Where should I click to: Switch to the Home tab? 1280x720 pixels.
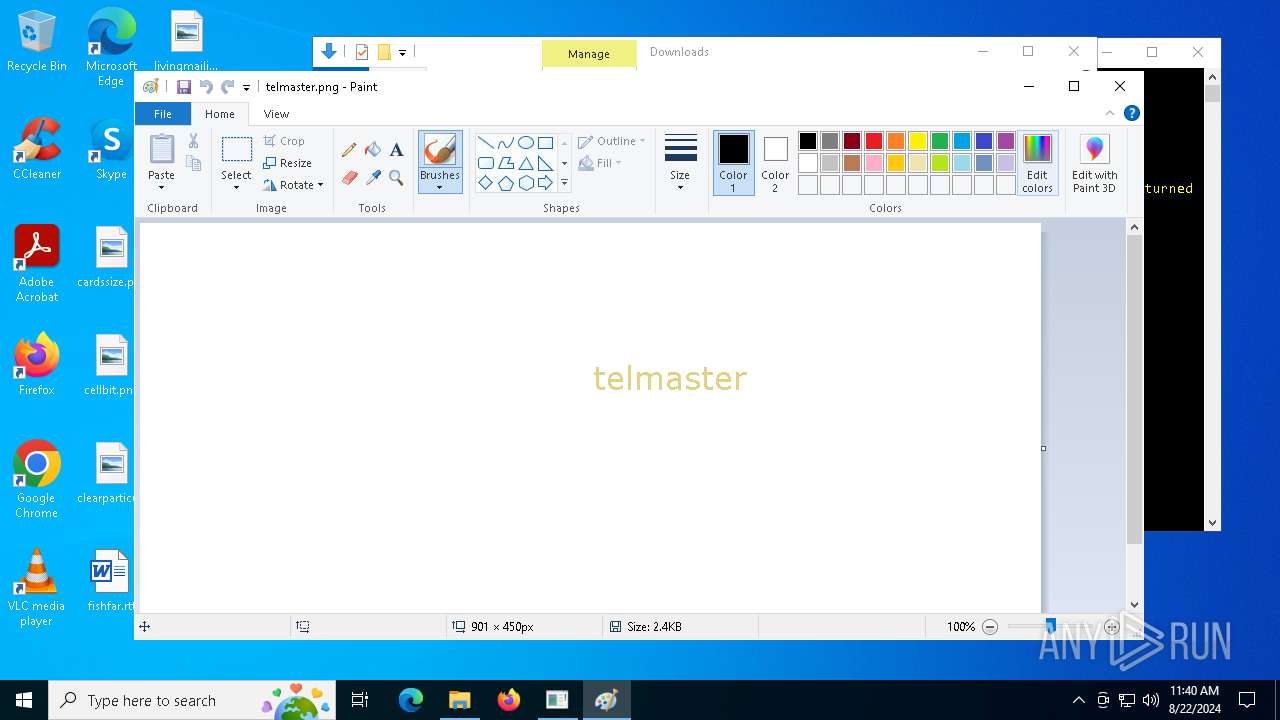pos(220,114)
